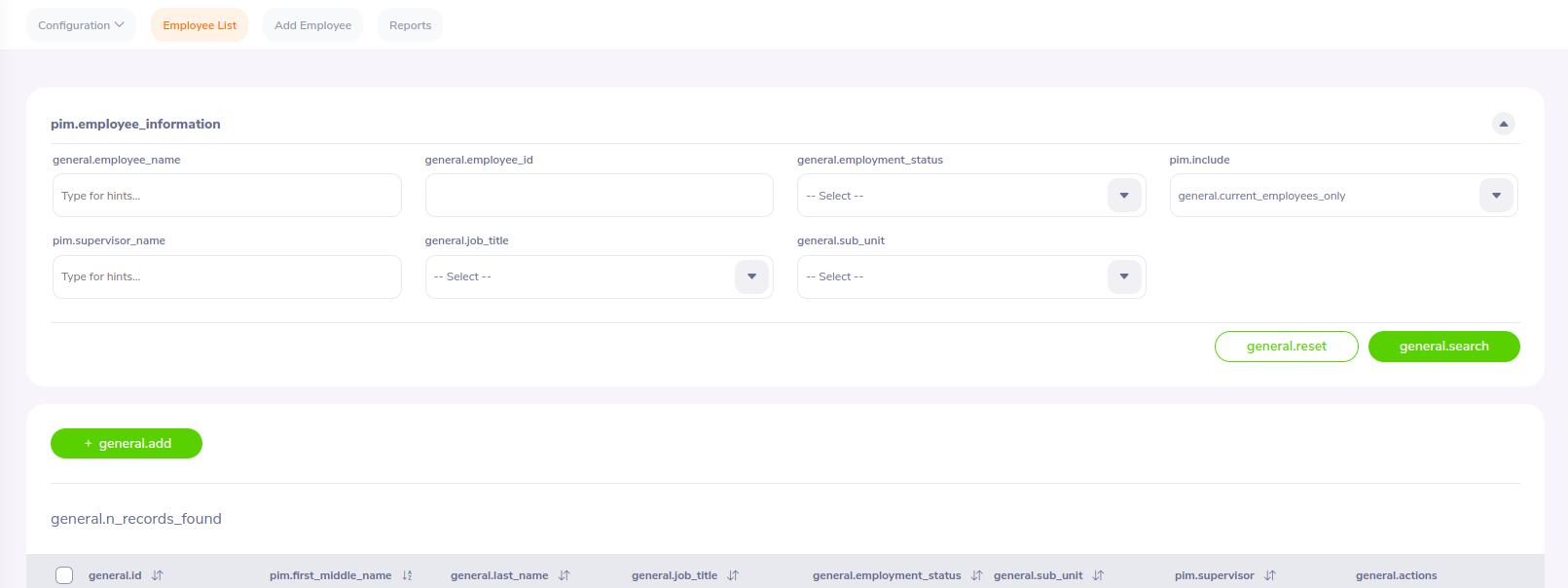The width and height of the screenshot is (1568, 588).
Task: Click the general.add button
Action: [x=127, y=444]
